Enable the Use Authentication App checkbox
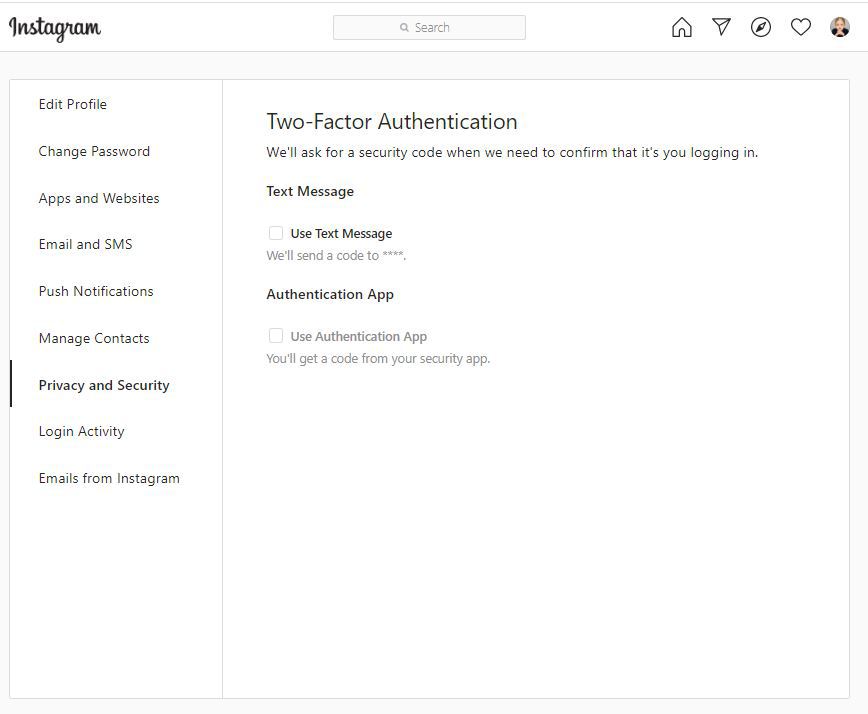 click(276, 336)
